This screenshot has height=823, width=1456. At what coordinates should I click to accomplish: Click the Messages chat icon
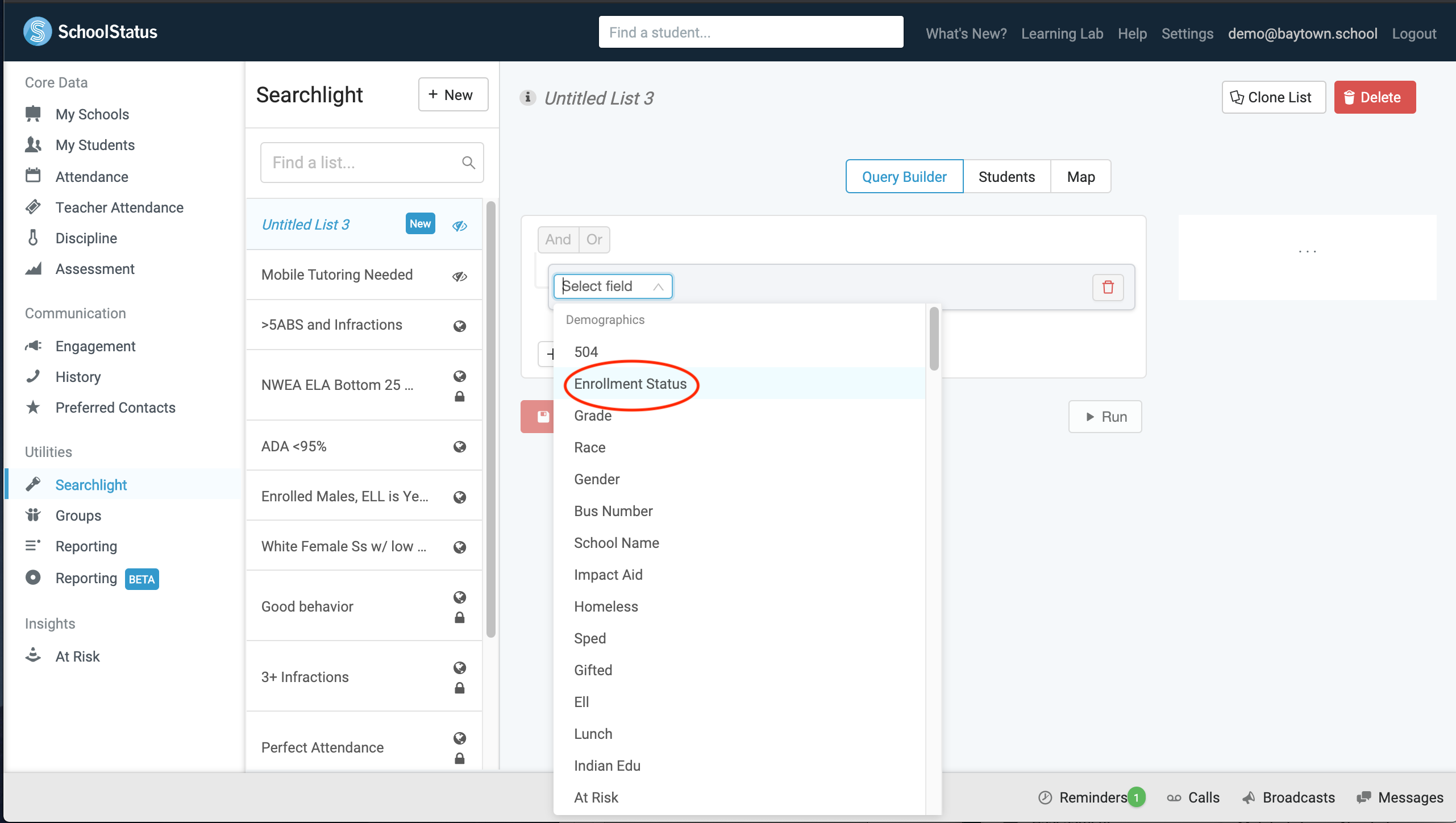[x=1363, y=798]
